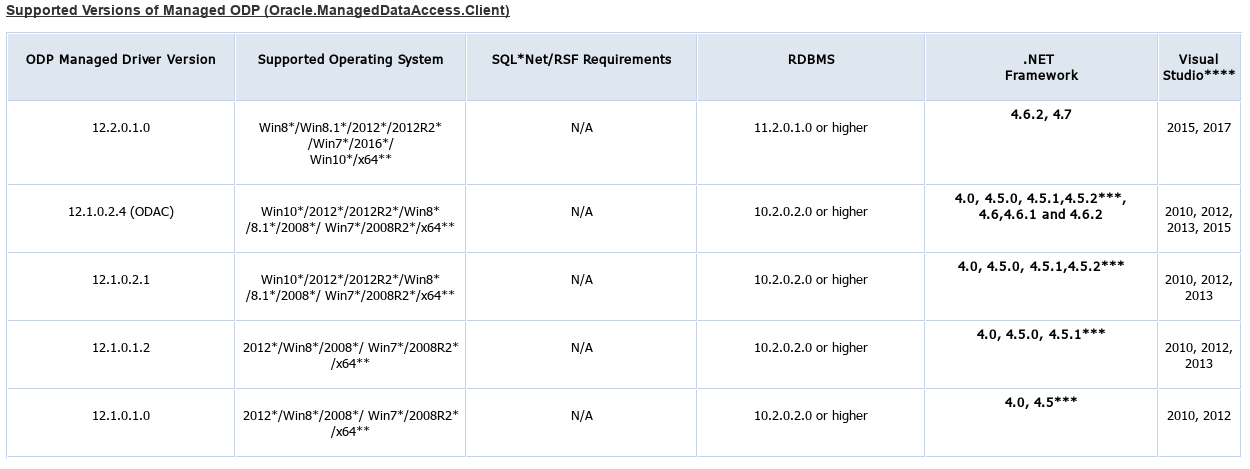The image size is (1250, 469).
Task: Select the .NET Framework column header
Action: pos(1041,67)
